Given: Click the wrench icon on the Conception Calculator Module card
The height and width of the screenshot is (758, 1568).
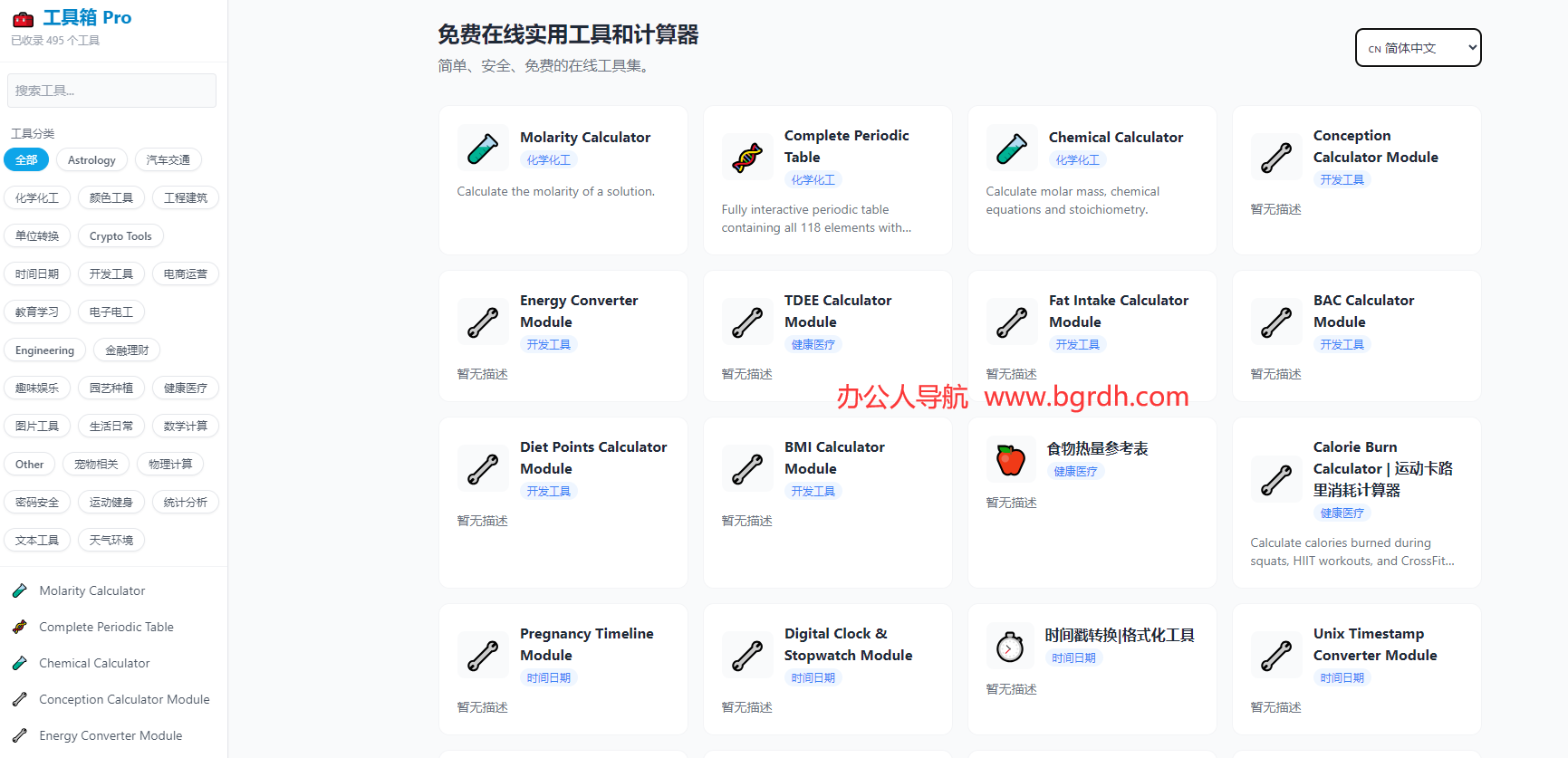Looking at the screenshot, I should pyautogui.click(x=1276, y=157).
